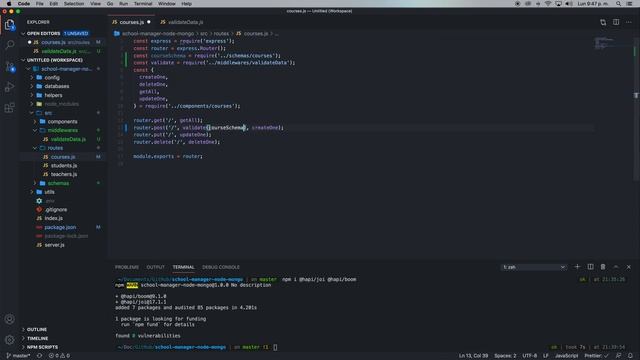
Task: Click the editor vertical scrollbar
Action: pos(637,108)
